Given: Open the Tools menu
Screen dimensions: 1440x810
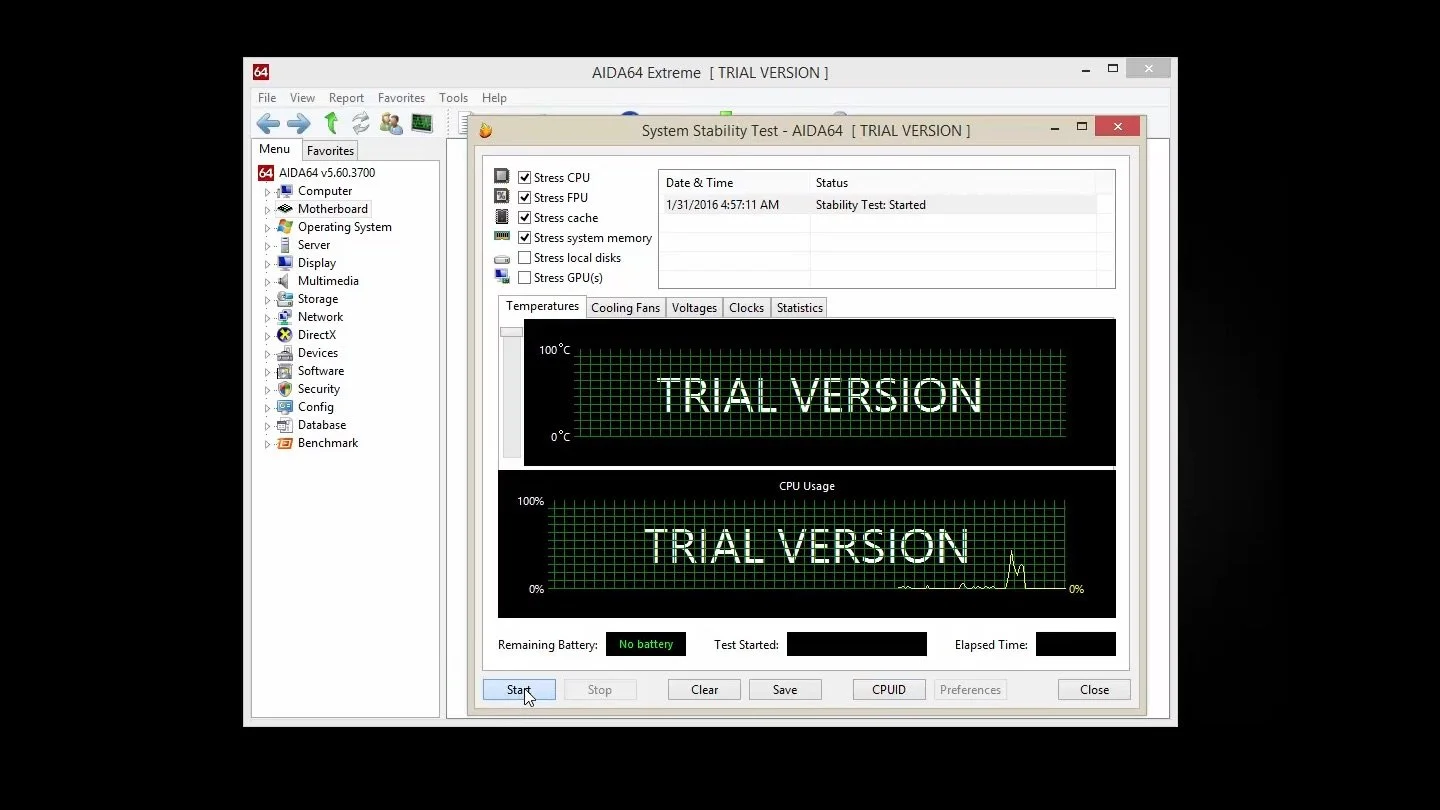Looking at the screenshot, I should point(453,98).
